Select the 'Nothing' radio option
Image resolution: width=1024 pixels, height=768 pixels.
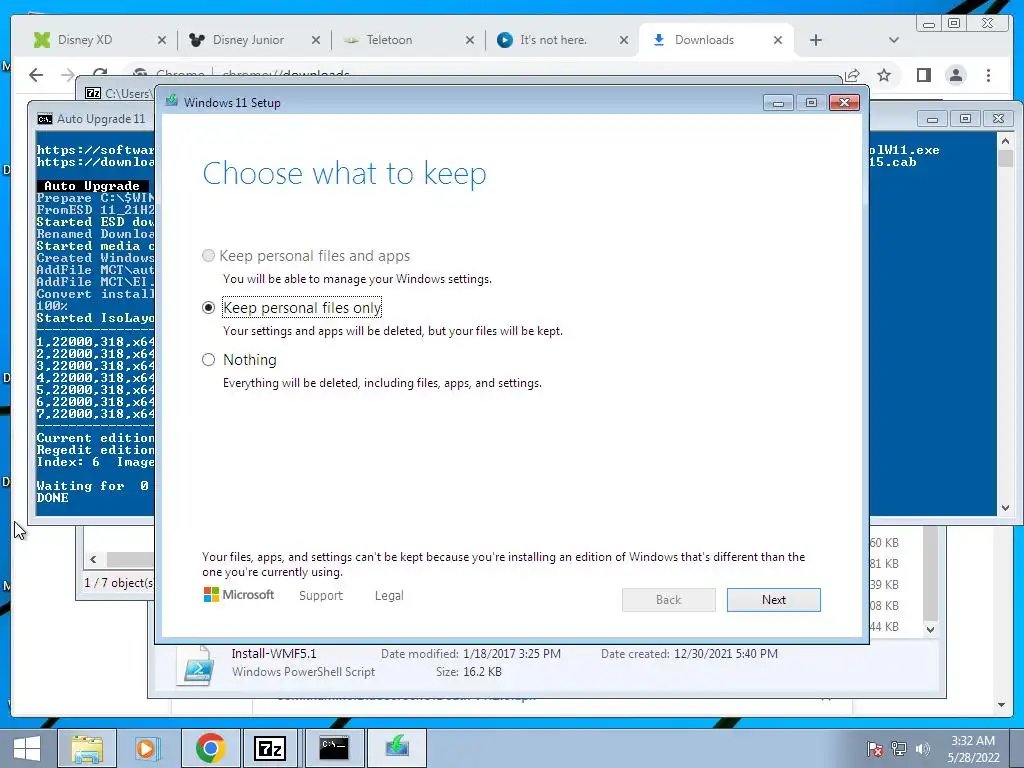pyautogui.click(x=208, y=360)
